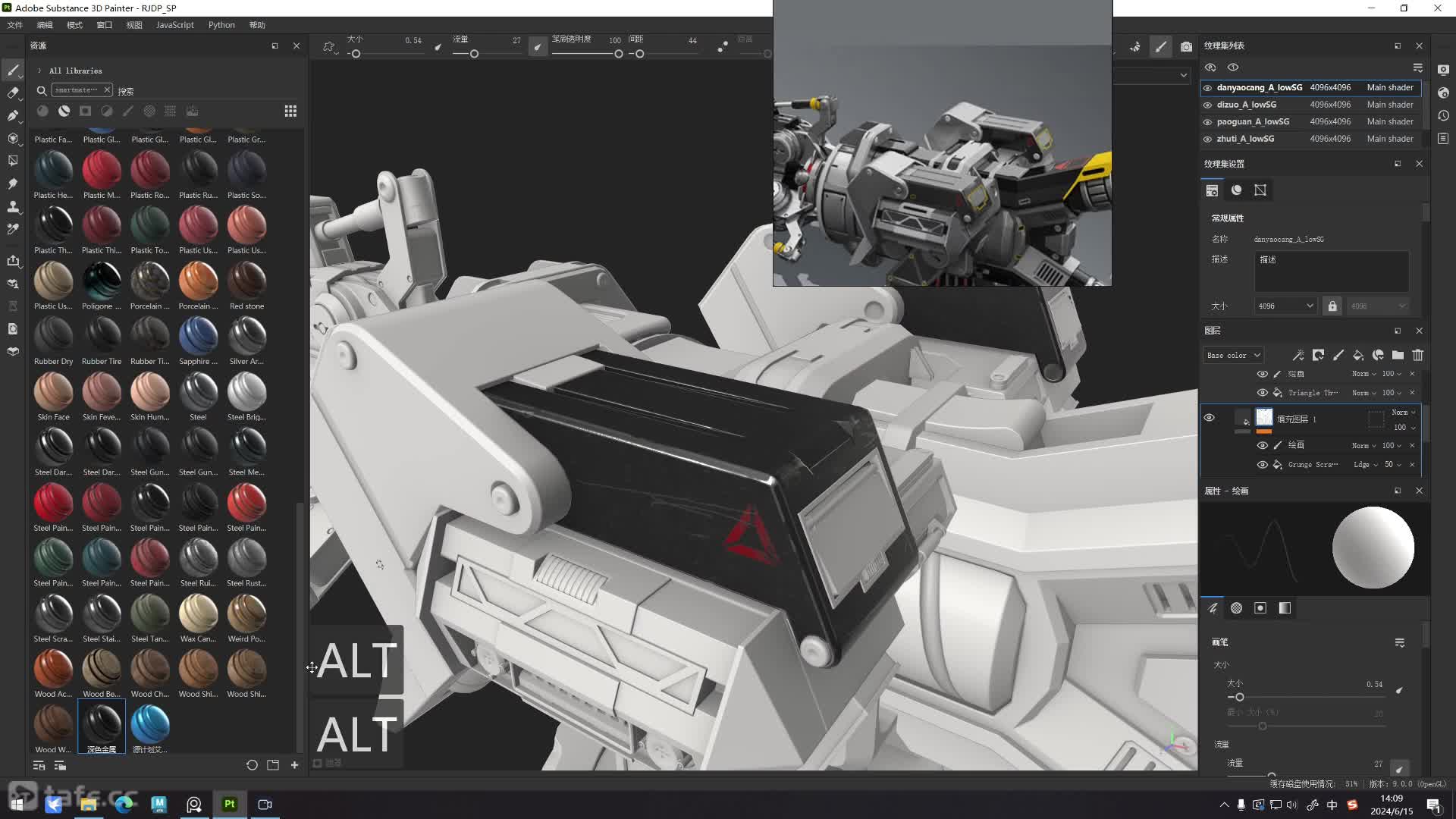Viewport: 1456px width, 819px height.
Task: Toggle visibility of 填充图层 1 layer
Action: 1210,418
